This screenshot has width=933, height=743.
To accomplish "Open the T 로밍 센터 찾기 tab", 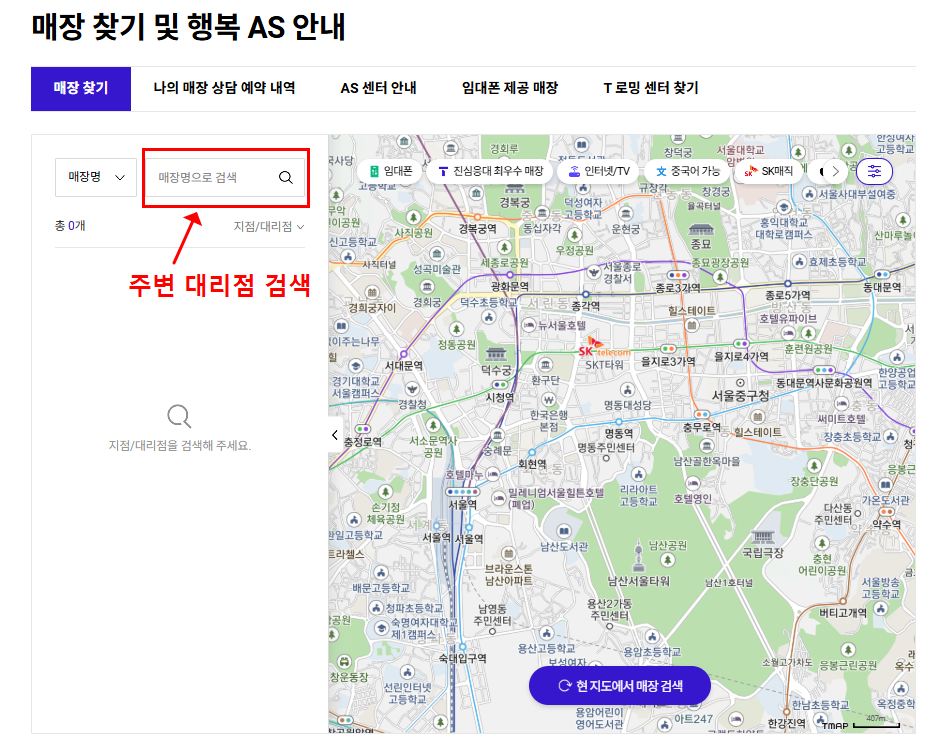I will 651,89.
